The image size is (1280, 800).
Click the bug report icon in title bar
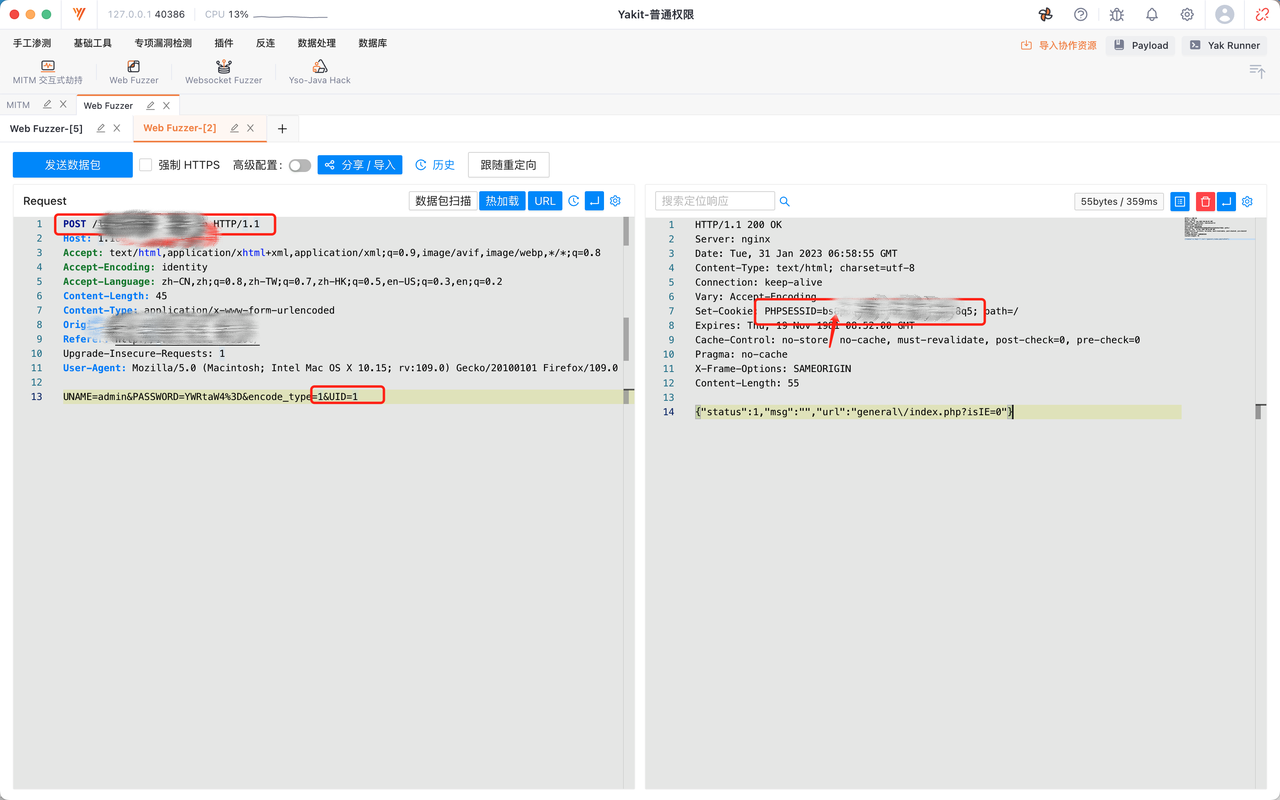coord(1116,15)
